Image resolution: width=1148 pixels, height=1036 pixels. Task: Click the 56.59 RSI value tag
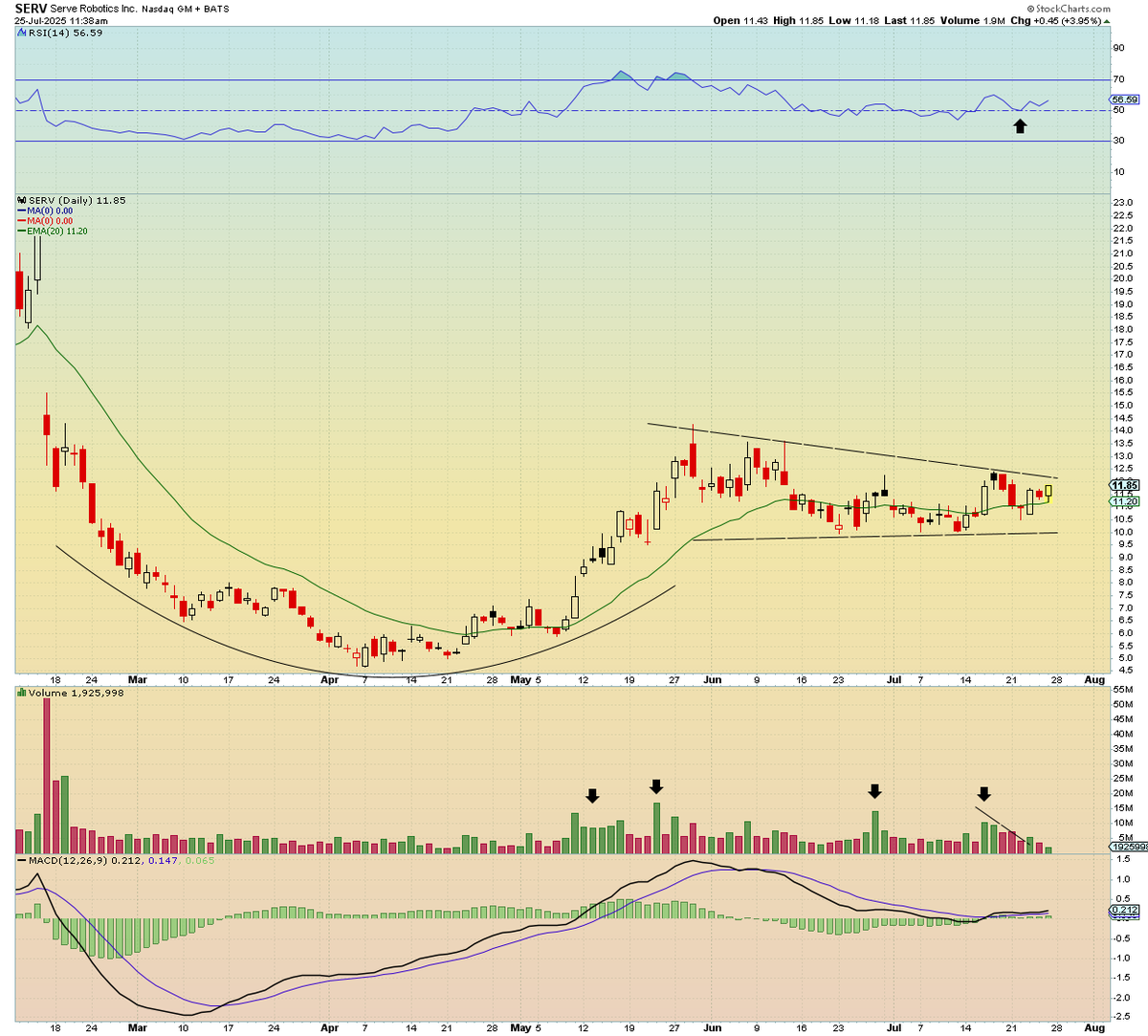point(1124,99)
